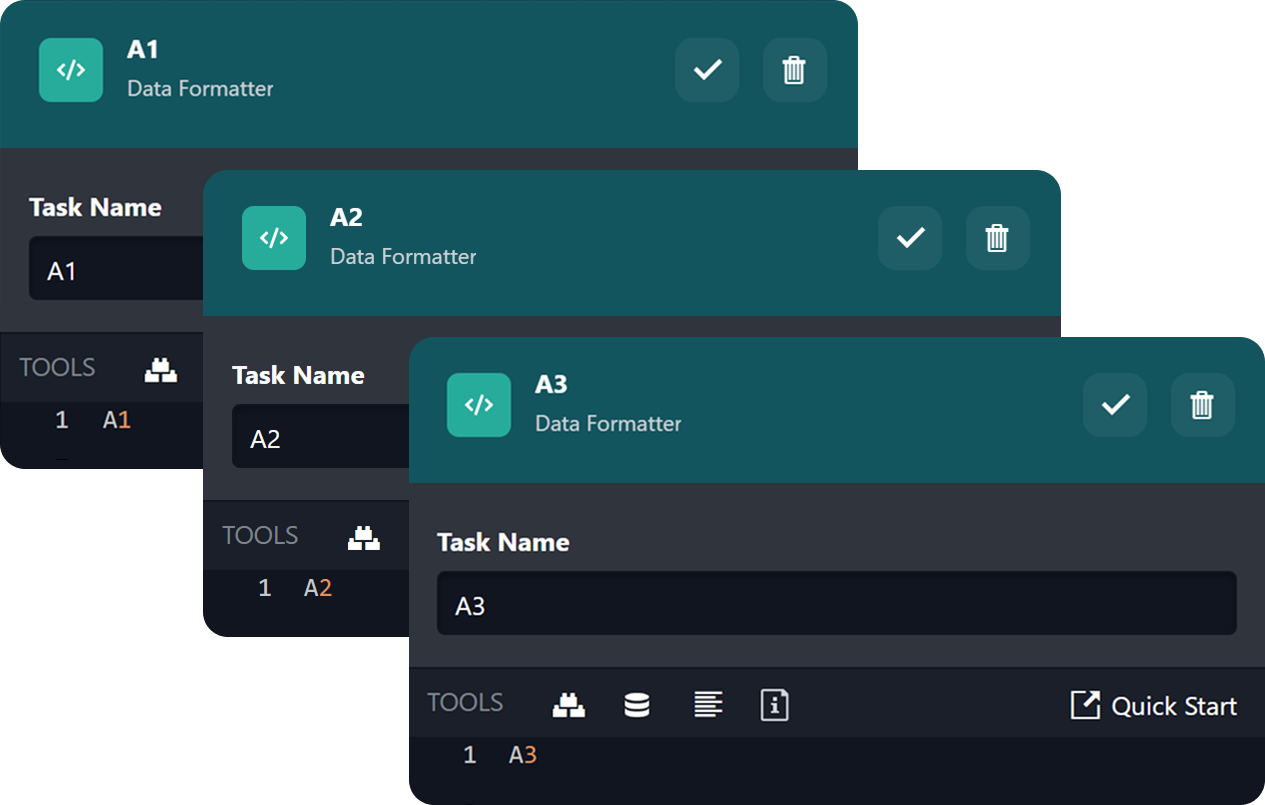Click the code icon on the A3 card
Screen dimensions: 1265x805
click(479, 405)
